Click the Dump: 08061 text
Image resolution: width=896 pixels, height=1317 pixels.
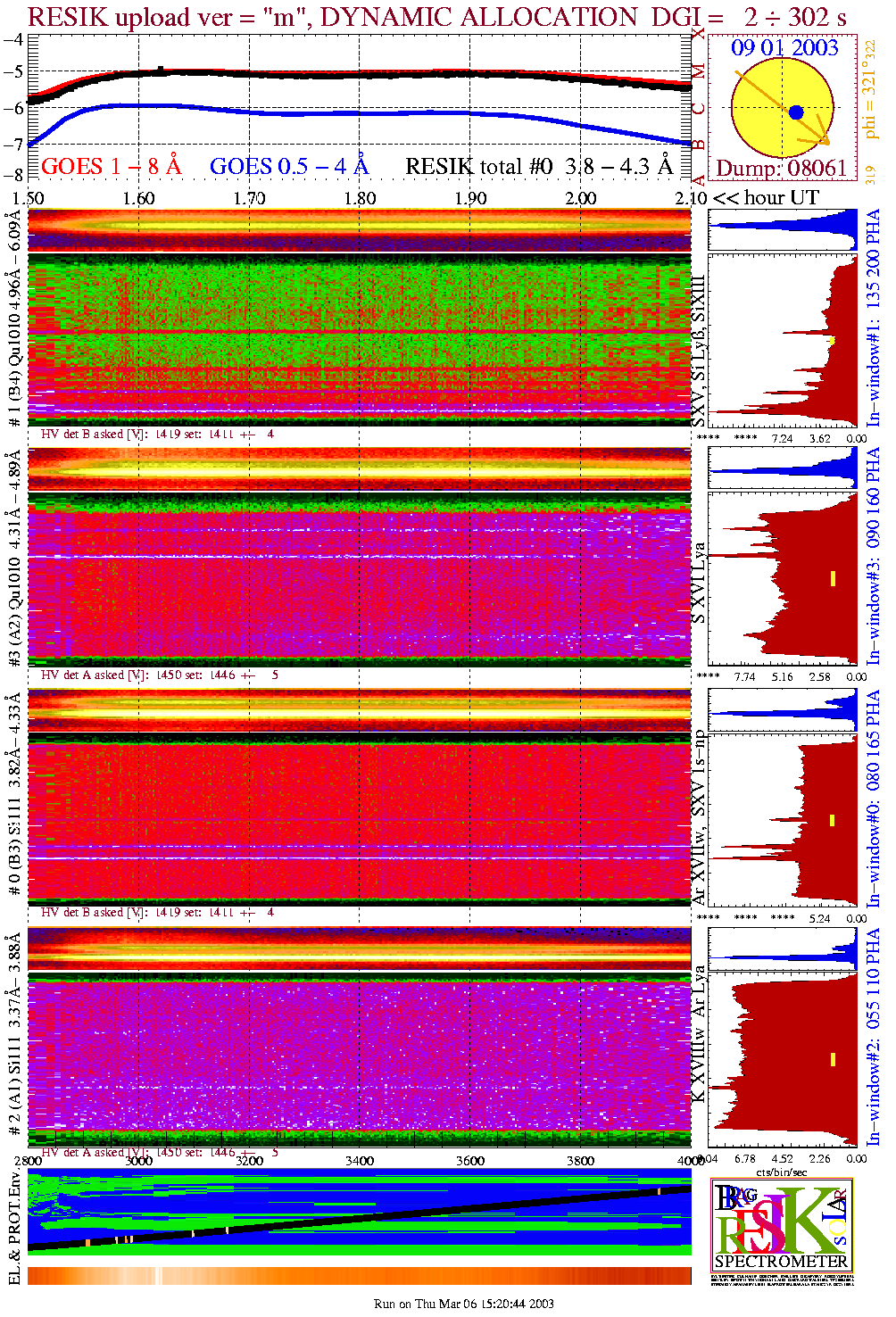[781, 168]
